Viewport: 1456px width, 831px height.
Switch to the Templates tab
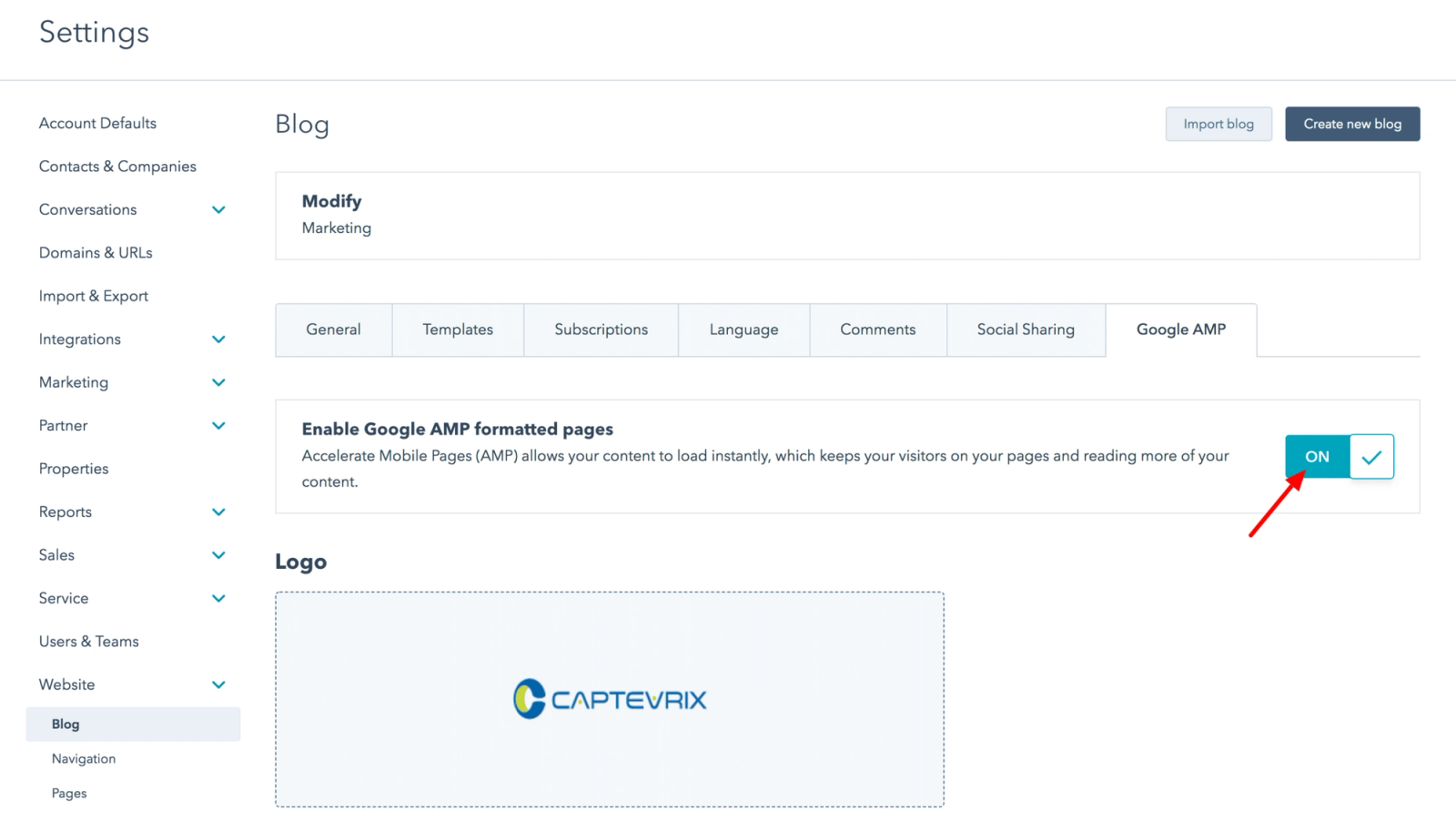pos(458,329)
